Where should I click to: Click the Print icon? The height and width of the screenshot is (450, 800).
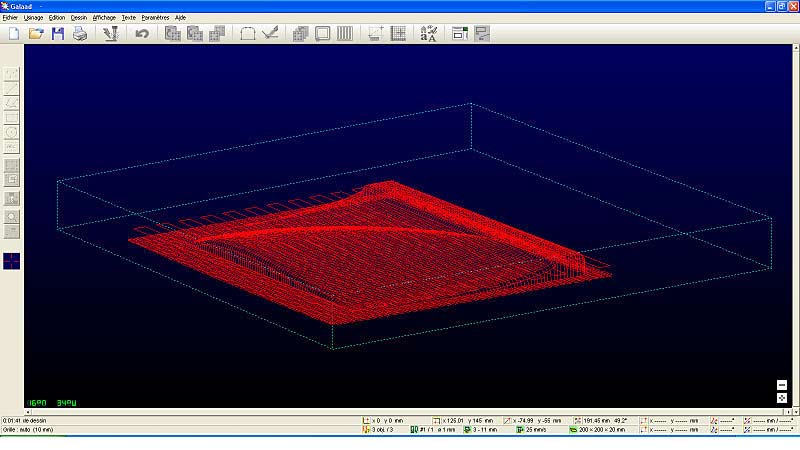coord(80,34)
